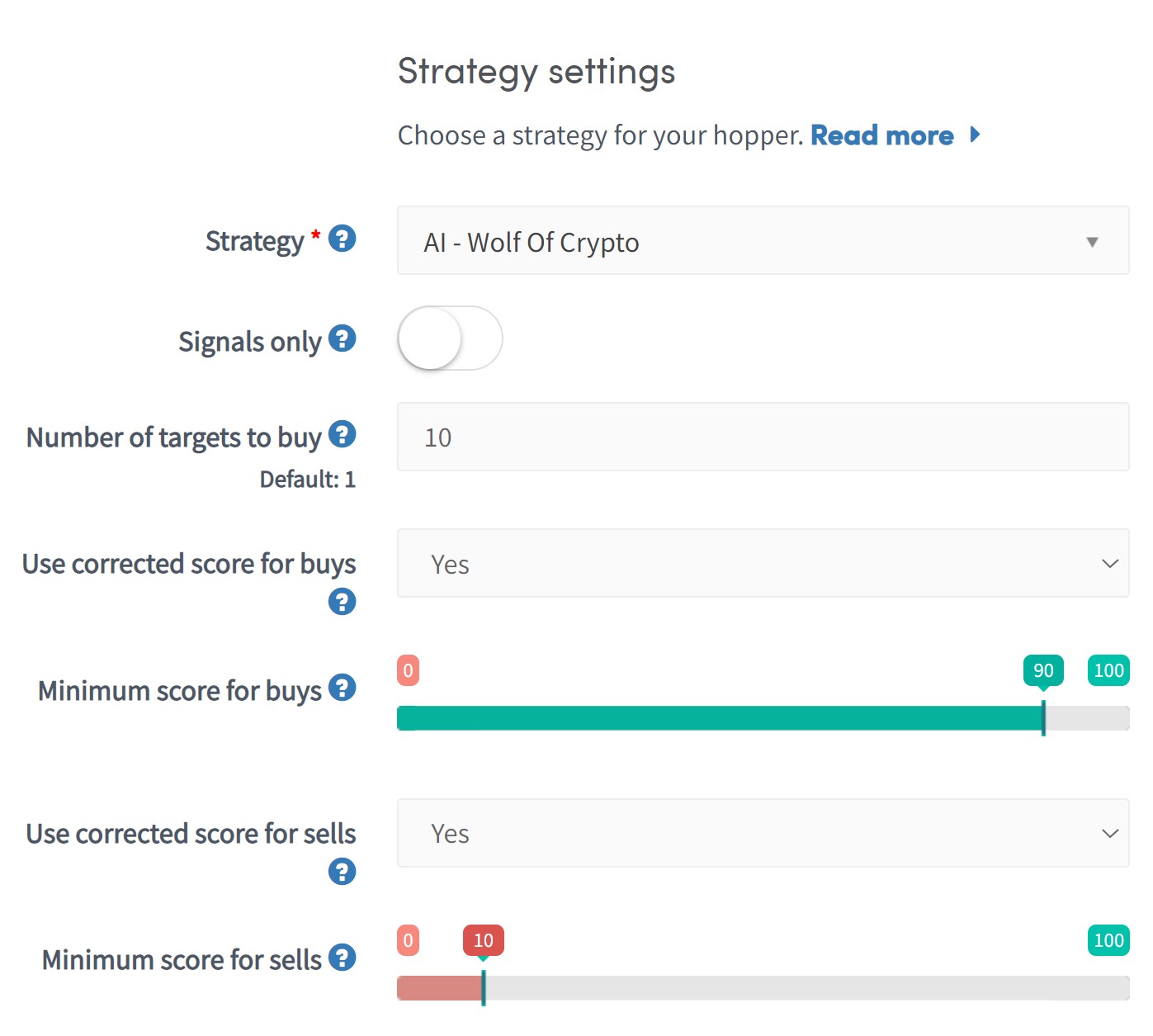Click the 100 maximum label on the sells slider
This screenshot has width=1153, height=1036.
click(x=1108, y=939)
